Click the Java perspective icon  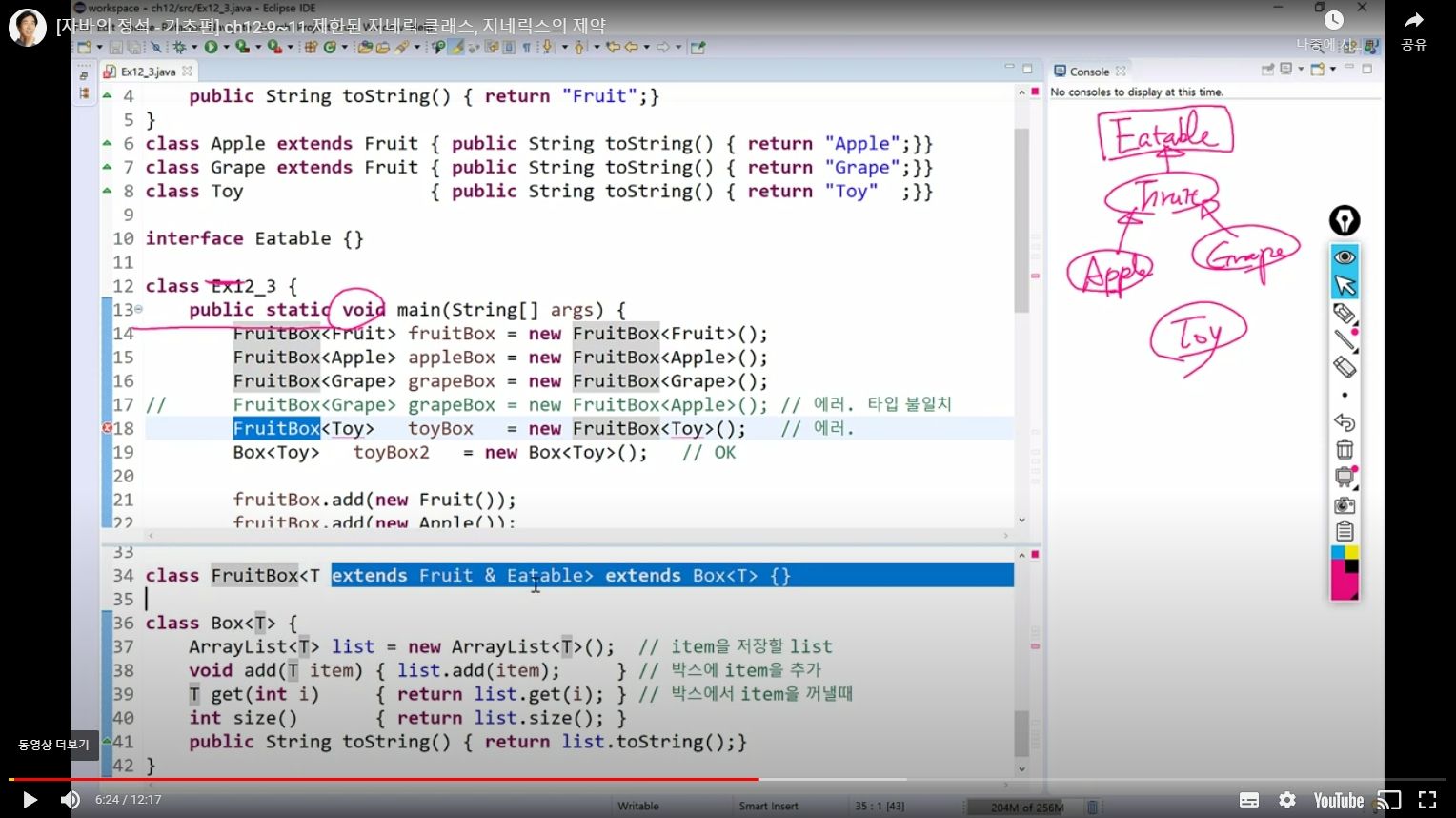point(1371,45)
